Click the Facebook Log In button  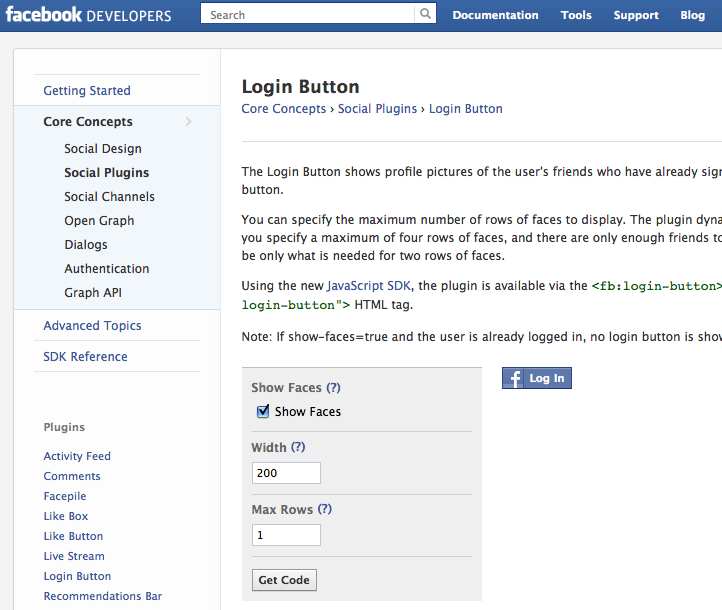point(537,378)
